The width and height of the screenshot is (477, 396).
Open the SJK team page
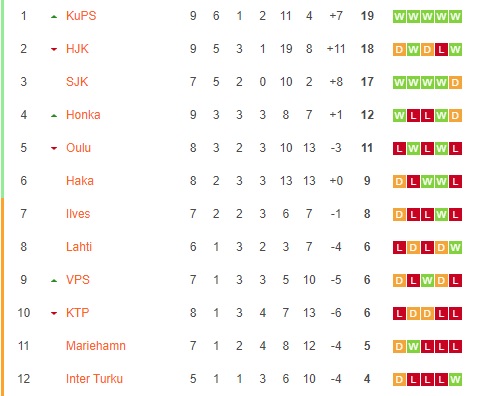click(77, 82)
